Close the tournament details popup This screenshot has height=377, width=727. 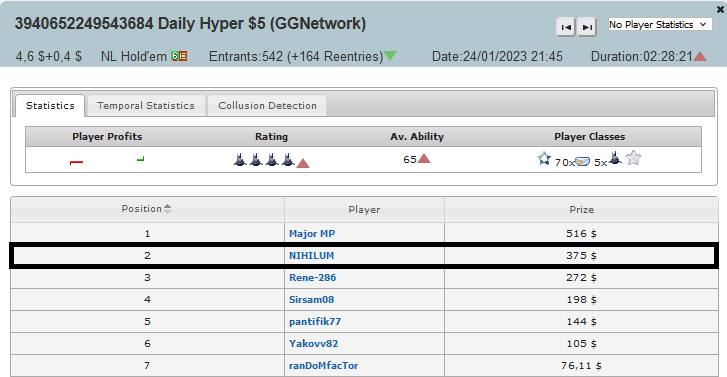(x=721, y=9)
